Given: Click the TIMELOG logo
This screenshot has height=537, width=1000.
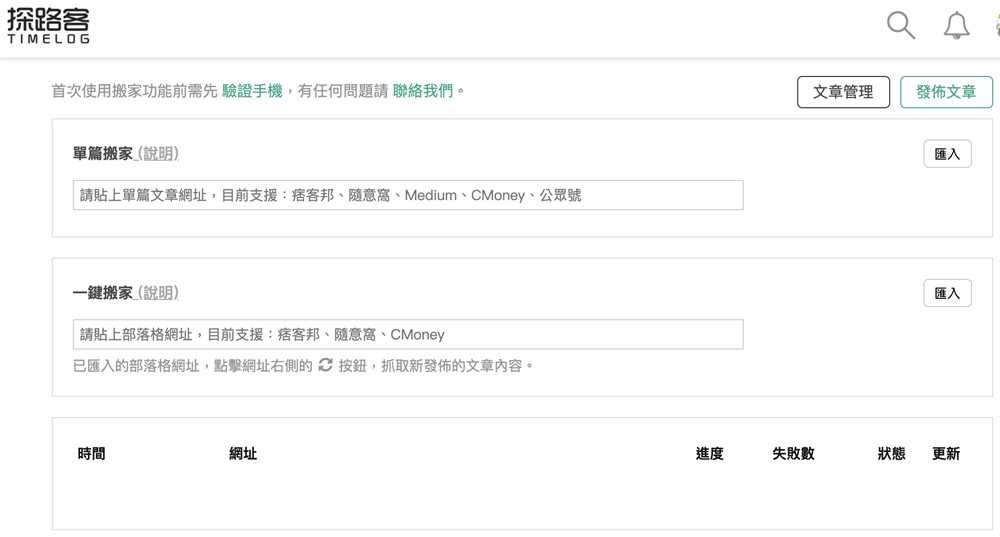Looking at the screenshot, I should tap(48, 26).
